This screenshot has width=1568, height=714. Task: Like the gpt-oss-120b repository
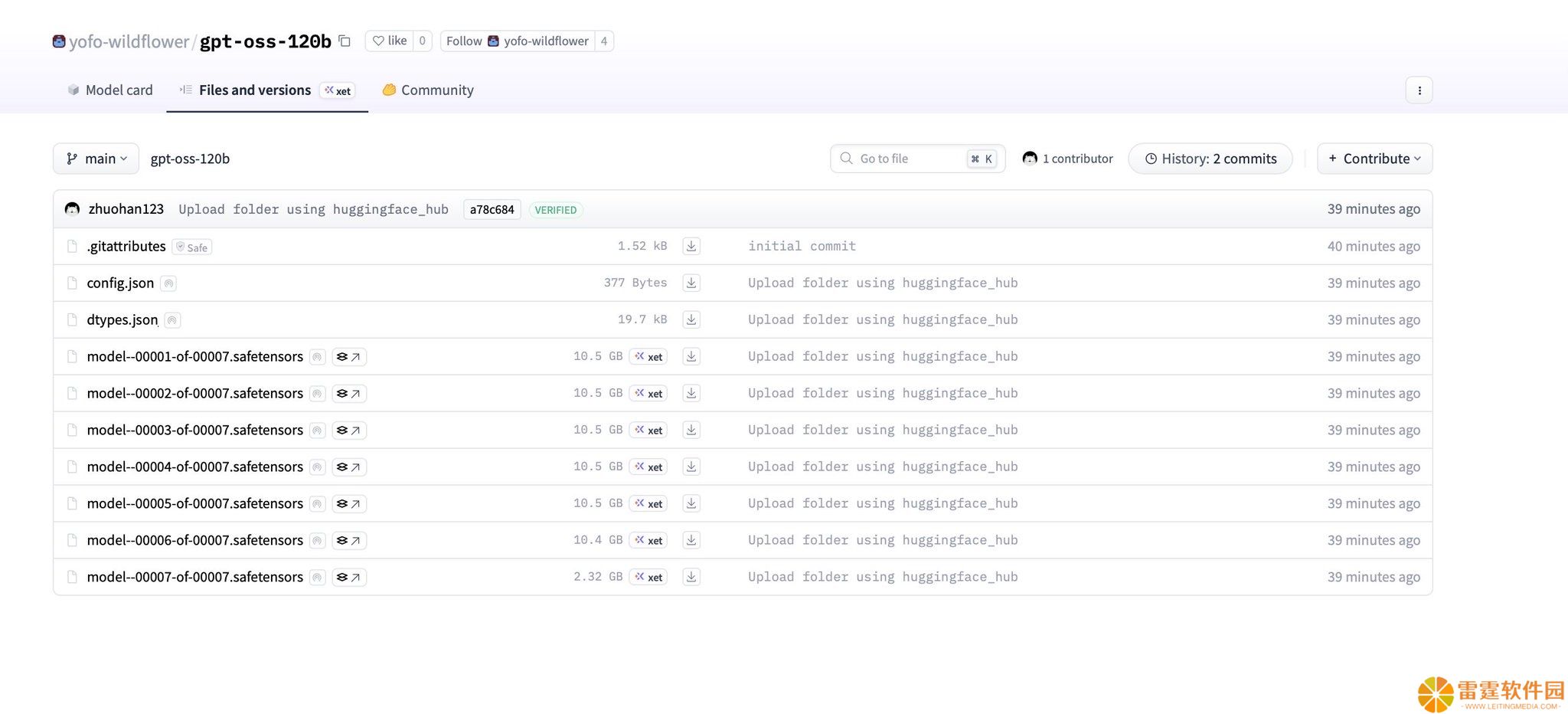tap(390, 41)
